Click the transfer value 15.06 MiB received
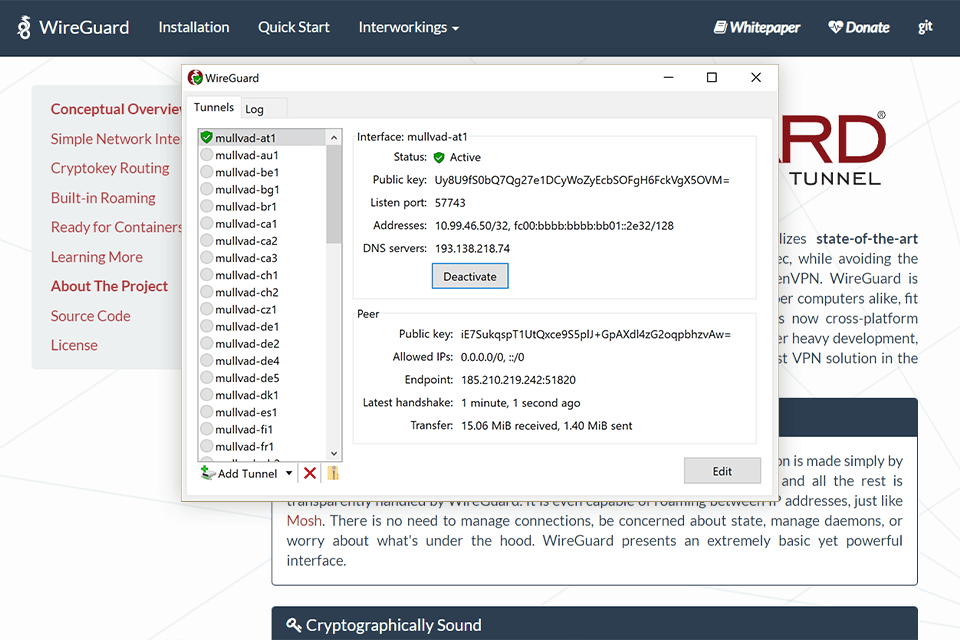This screenshot has width=960, height=640. click(546, 426)
